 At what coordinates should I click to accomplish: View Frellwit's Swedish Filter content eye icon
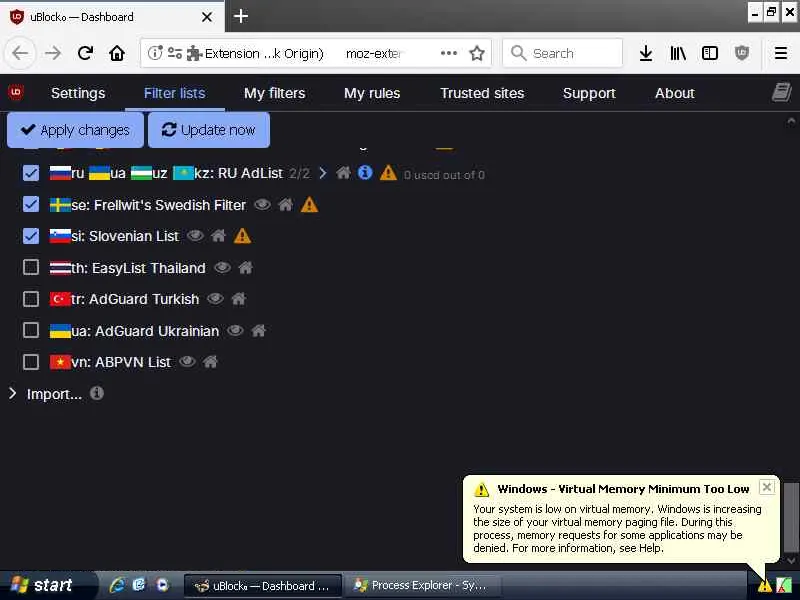tap(262, 205)
